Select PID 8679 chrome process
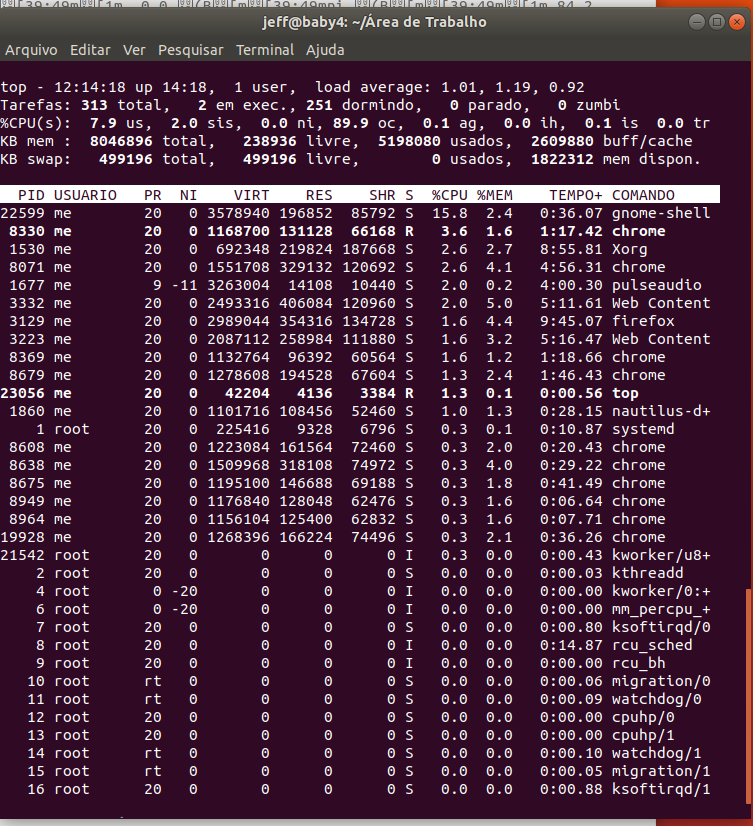Image resolution: width=753 pixels, height=826 pixels. pos(26,375)
